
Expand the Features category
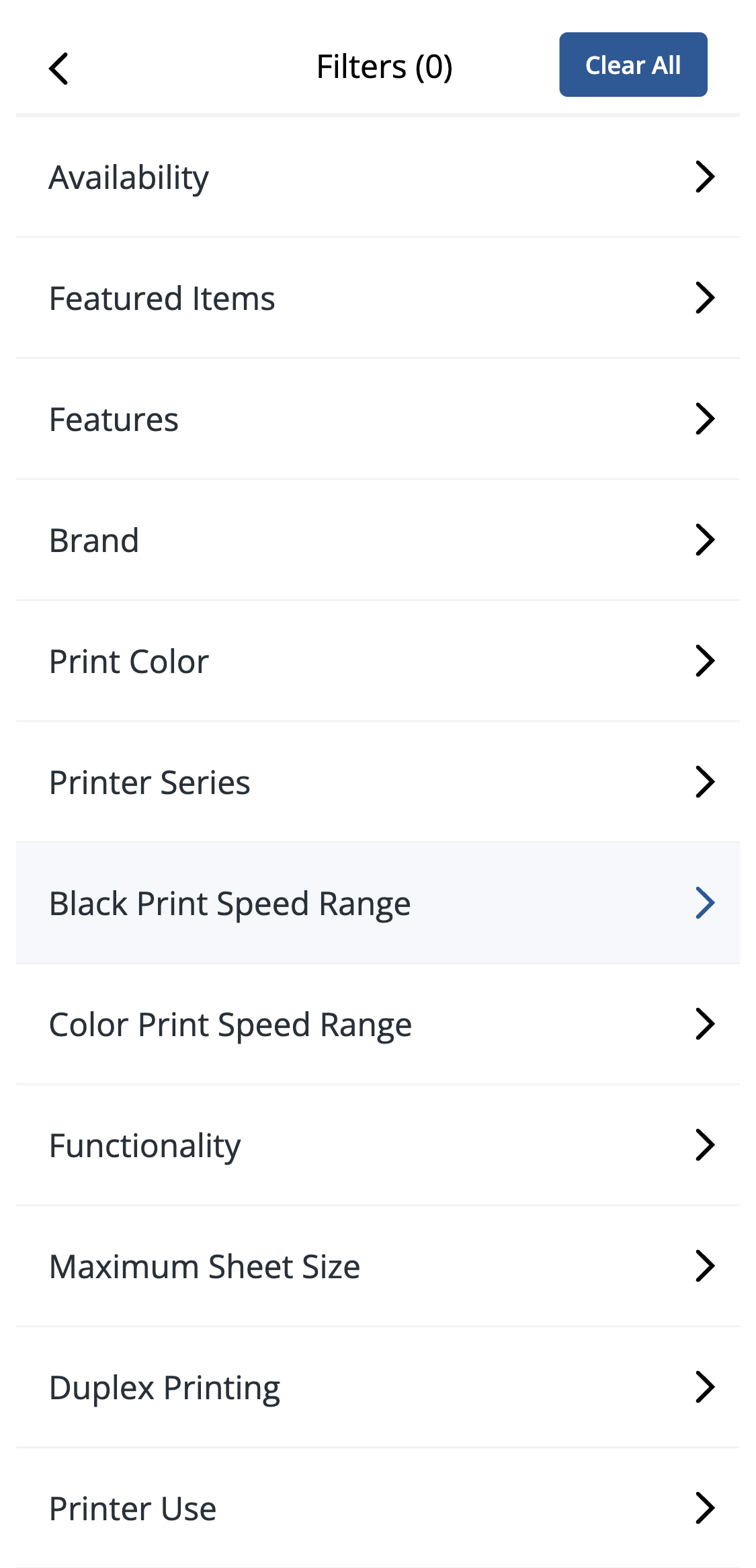pos(705,419)
